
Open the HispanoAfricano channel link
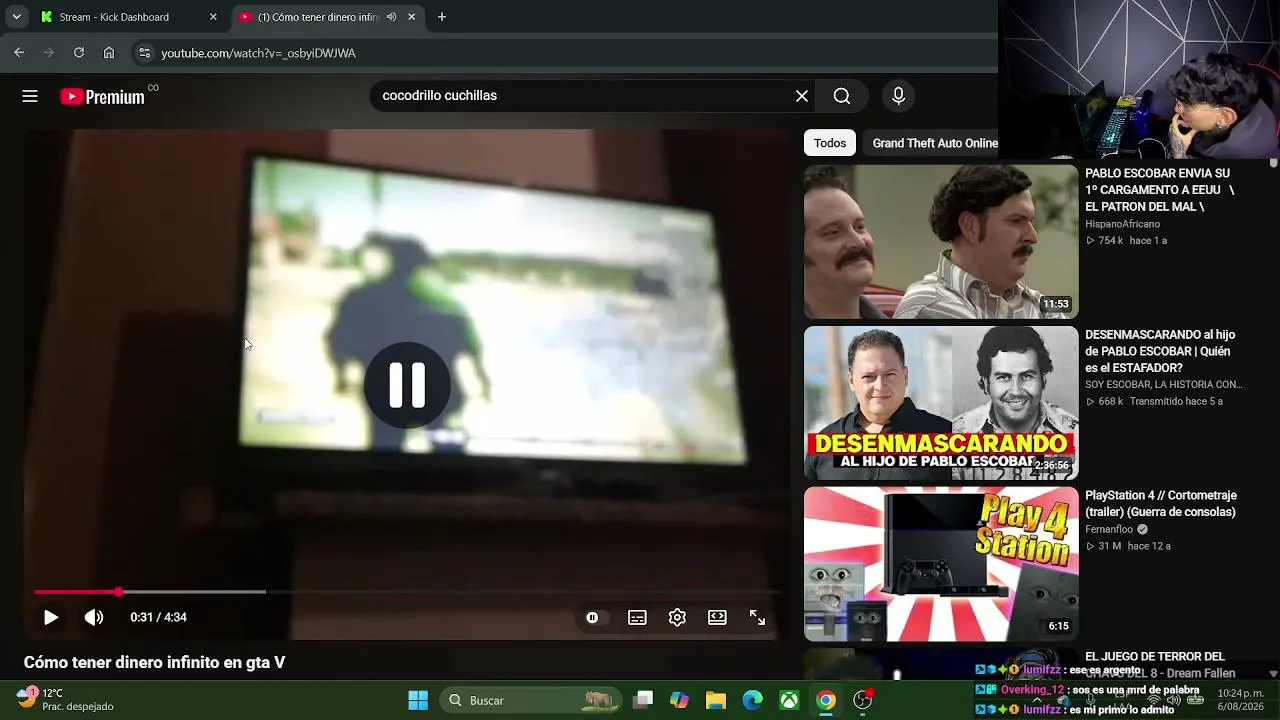pos(1123,224)
